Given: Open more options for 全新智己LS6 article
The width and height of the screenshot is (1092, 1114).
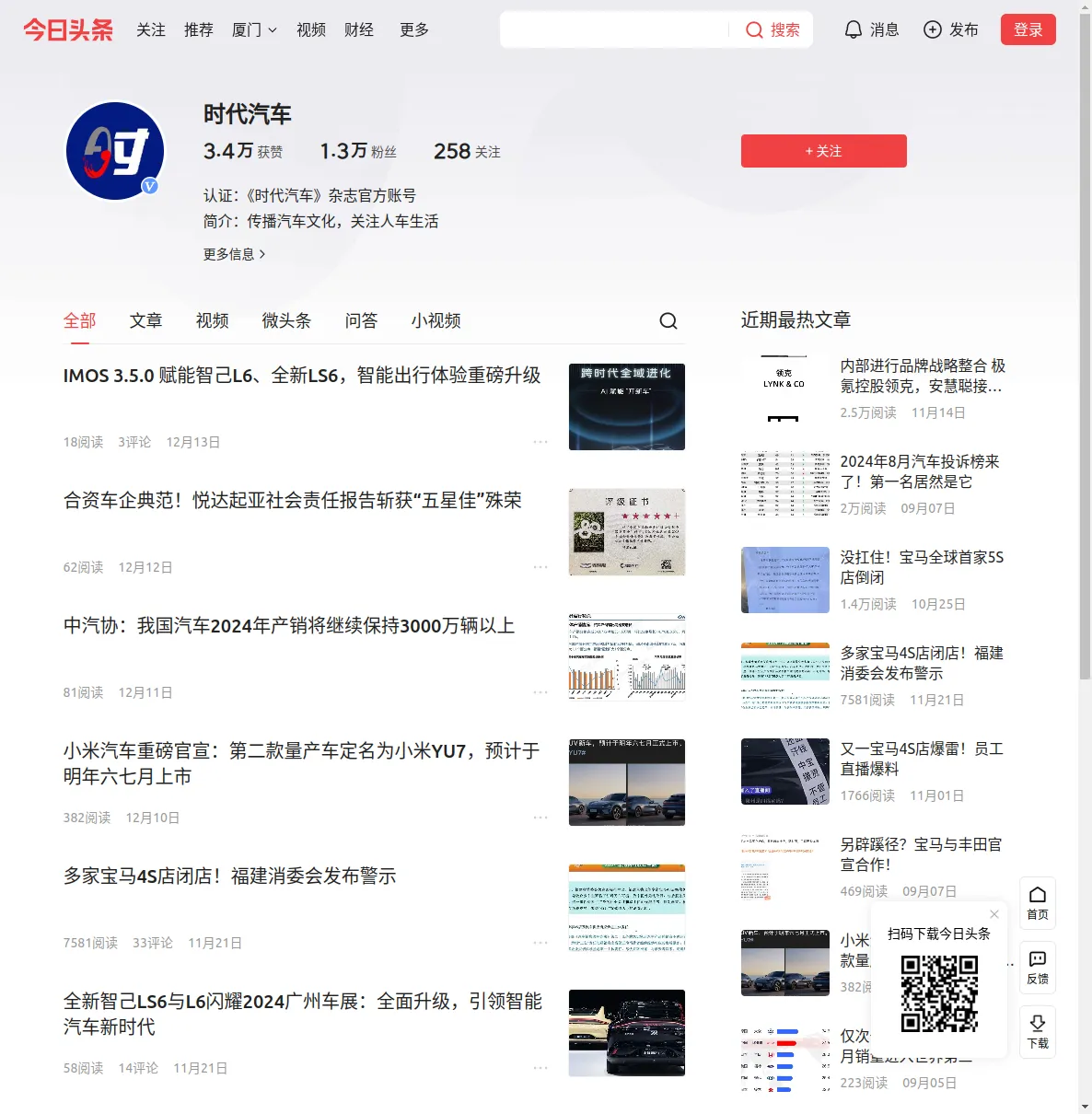Looking at the screenshot, I should (x=540, y=1068).
